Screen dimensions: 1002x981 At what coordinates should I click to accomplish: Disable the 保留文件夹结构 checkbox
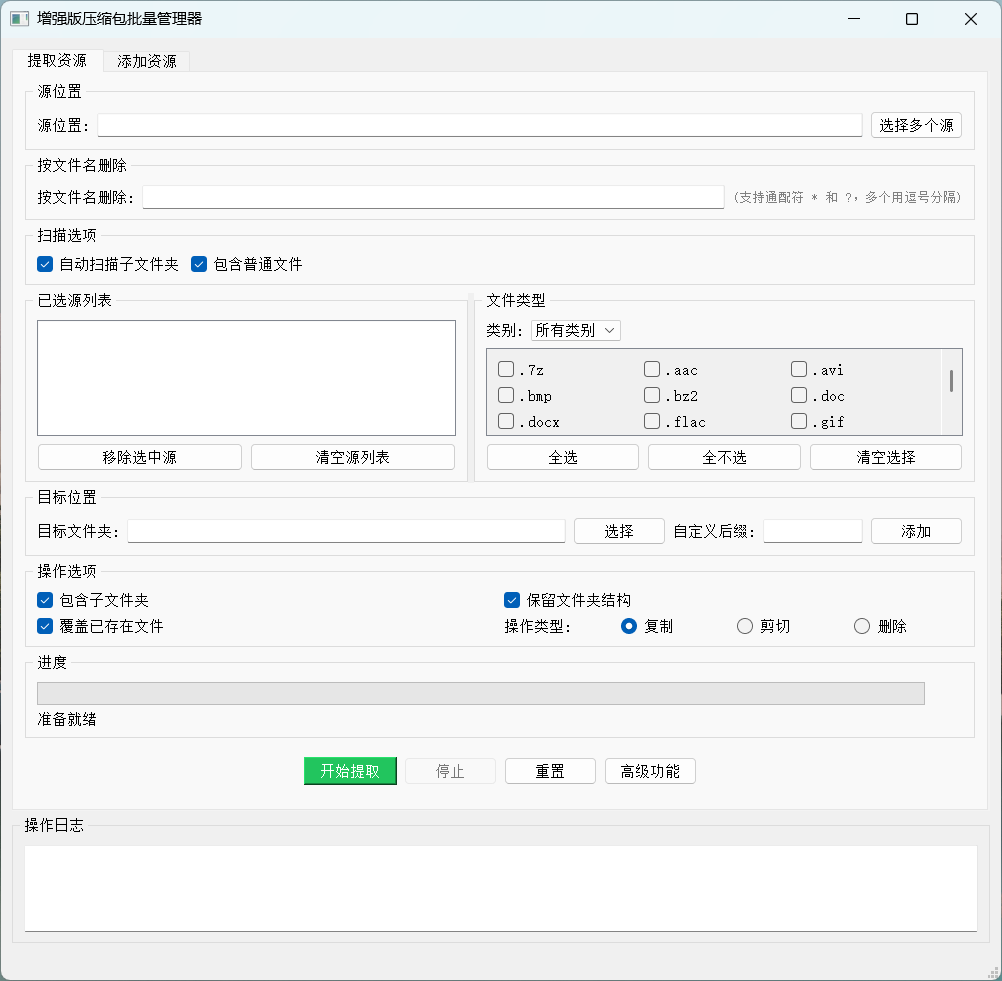512,601
